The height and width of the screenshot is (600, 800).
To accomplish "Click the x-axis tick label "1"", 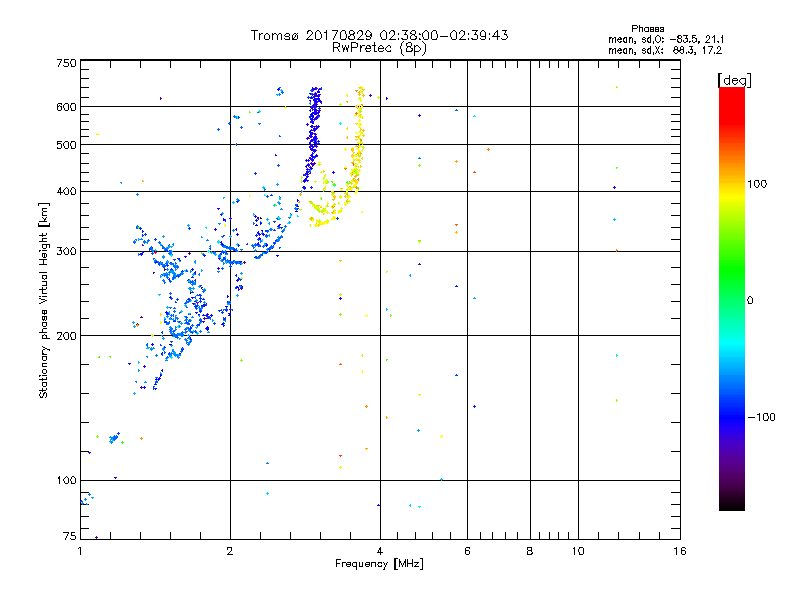I will click(80, 551).
